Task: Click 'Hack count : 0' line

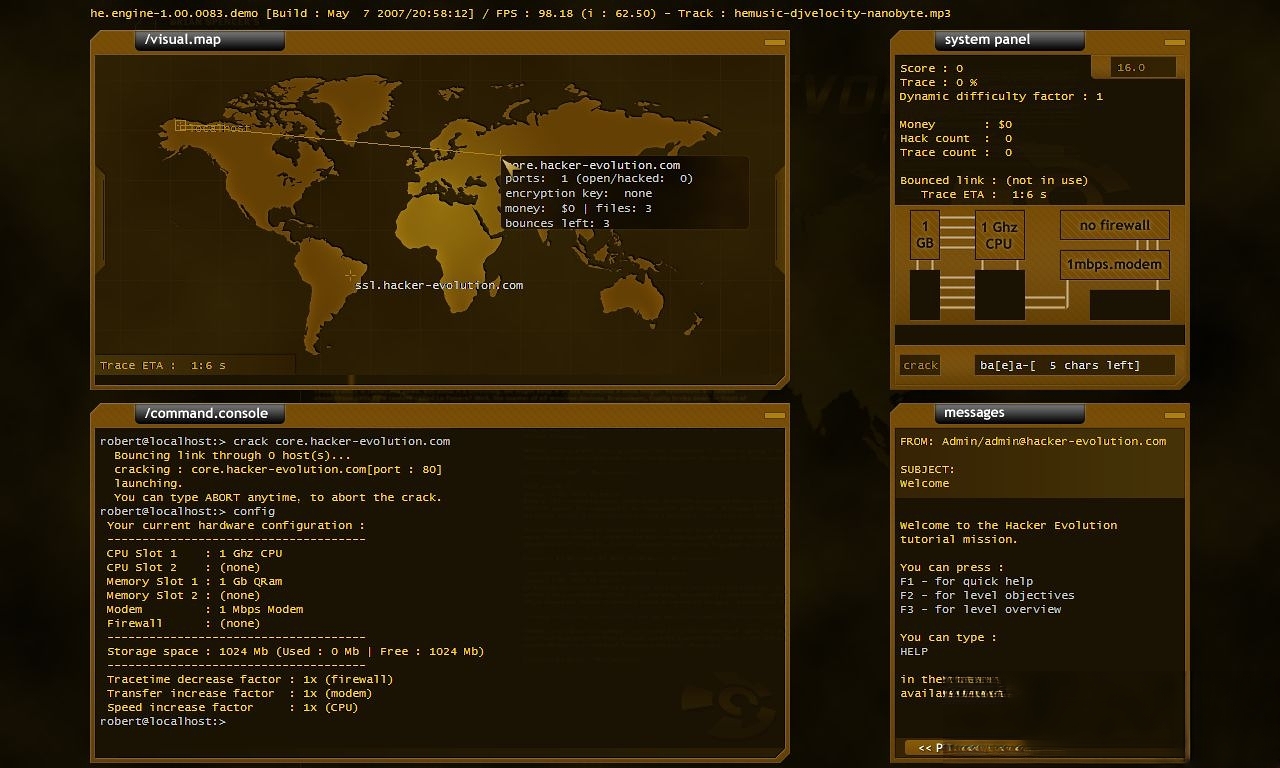Action: point(955,138)
